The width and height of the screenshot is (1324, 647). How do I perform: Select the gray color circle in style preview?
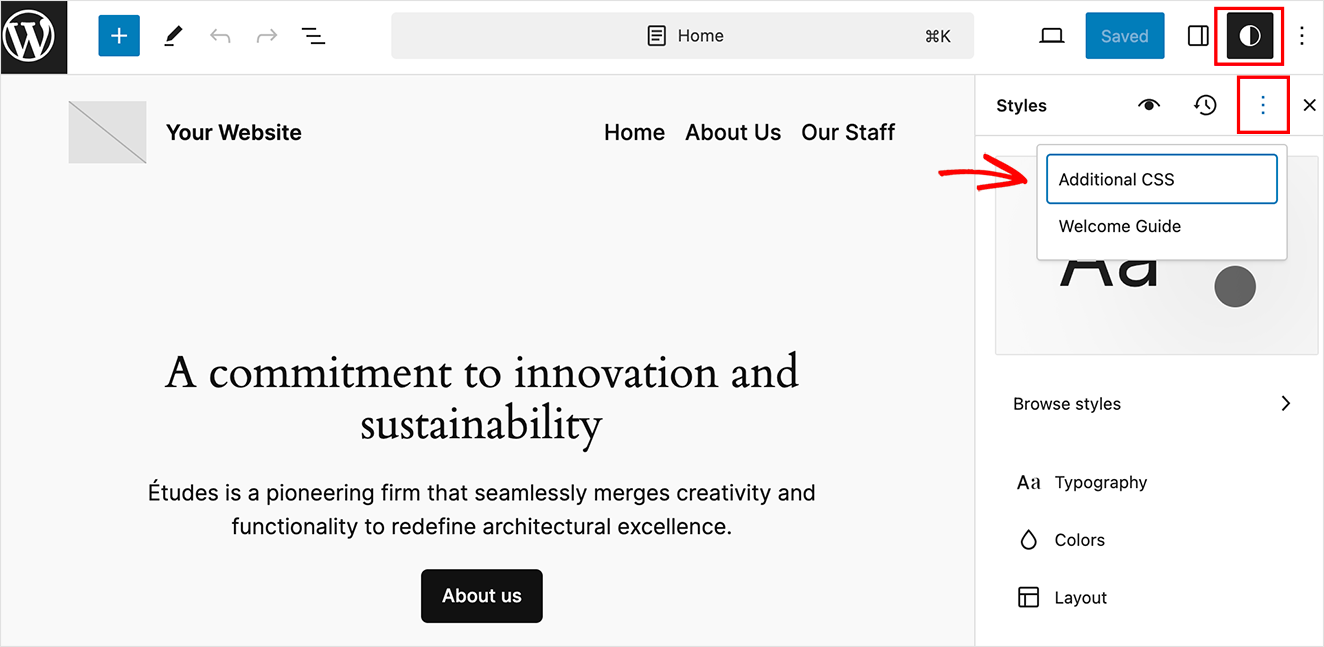tap(1235, 287)
